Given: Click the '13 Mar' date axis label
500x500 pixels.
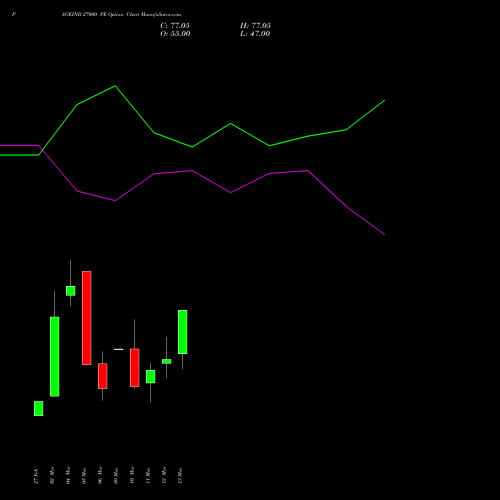Looking at the screenshot, I should (180, 476).
